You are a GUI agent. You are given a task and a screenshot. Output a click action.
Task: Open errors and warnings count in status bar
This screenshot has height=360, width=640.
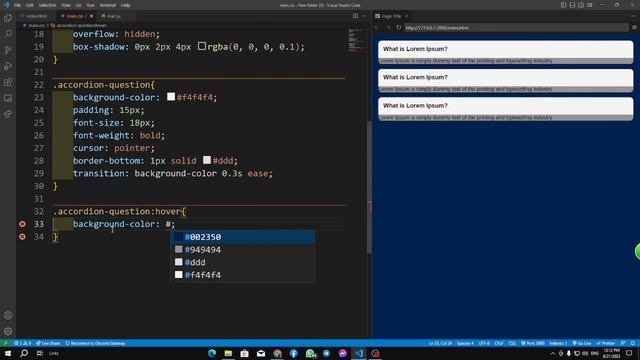point(22,343)
